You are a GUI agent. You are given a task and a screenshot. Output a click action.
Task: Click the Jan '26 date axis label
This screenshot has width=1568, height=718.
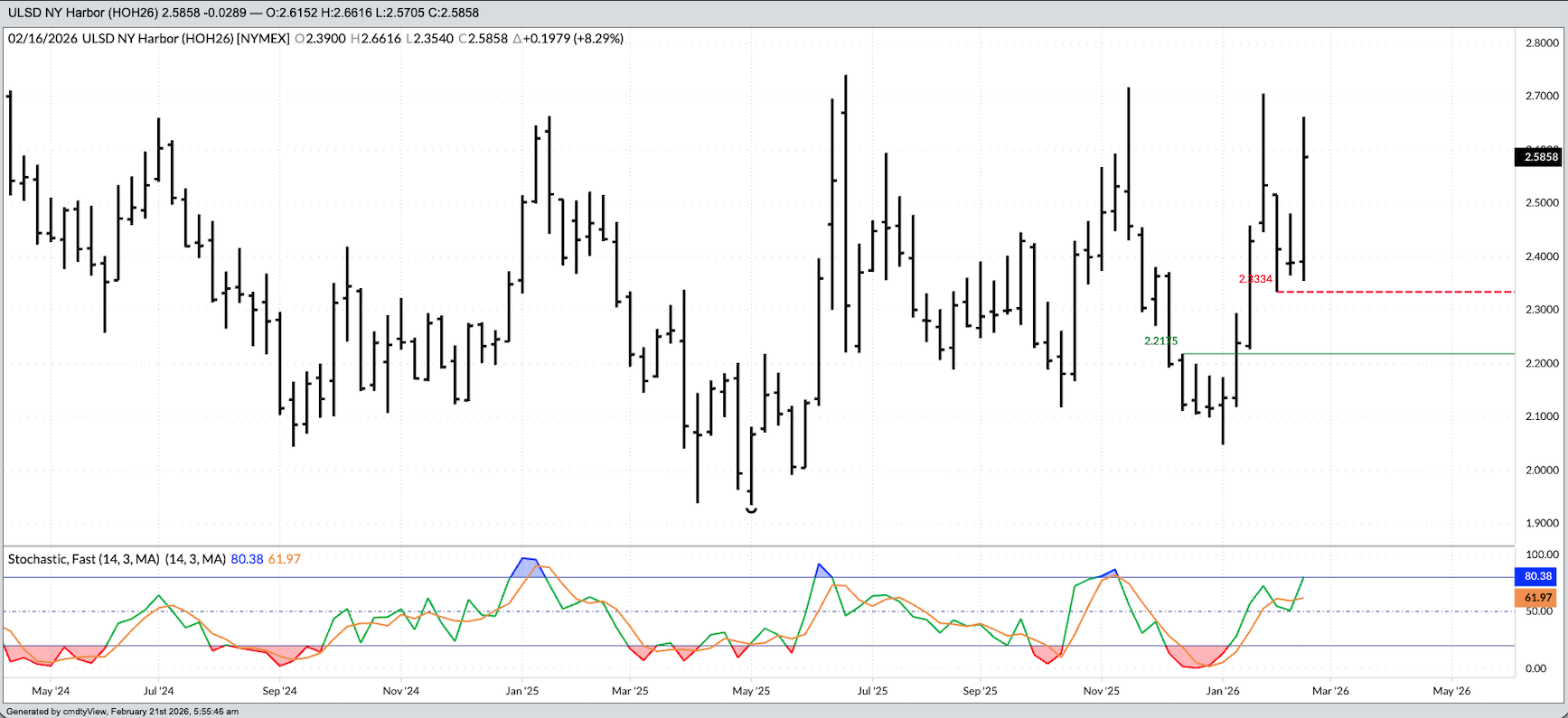tap(1222, 691)
